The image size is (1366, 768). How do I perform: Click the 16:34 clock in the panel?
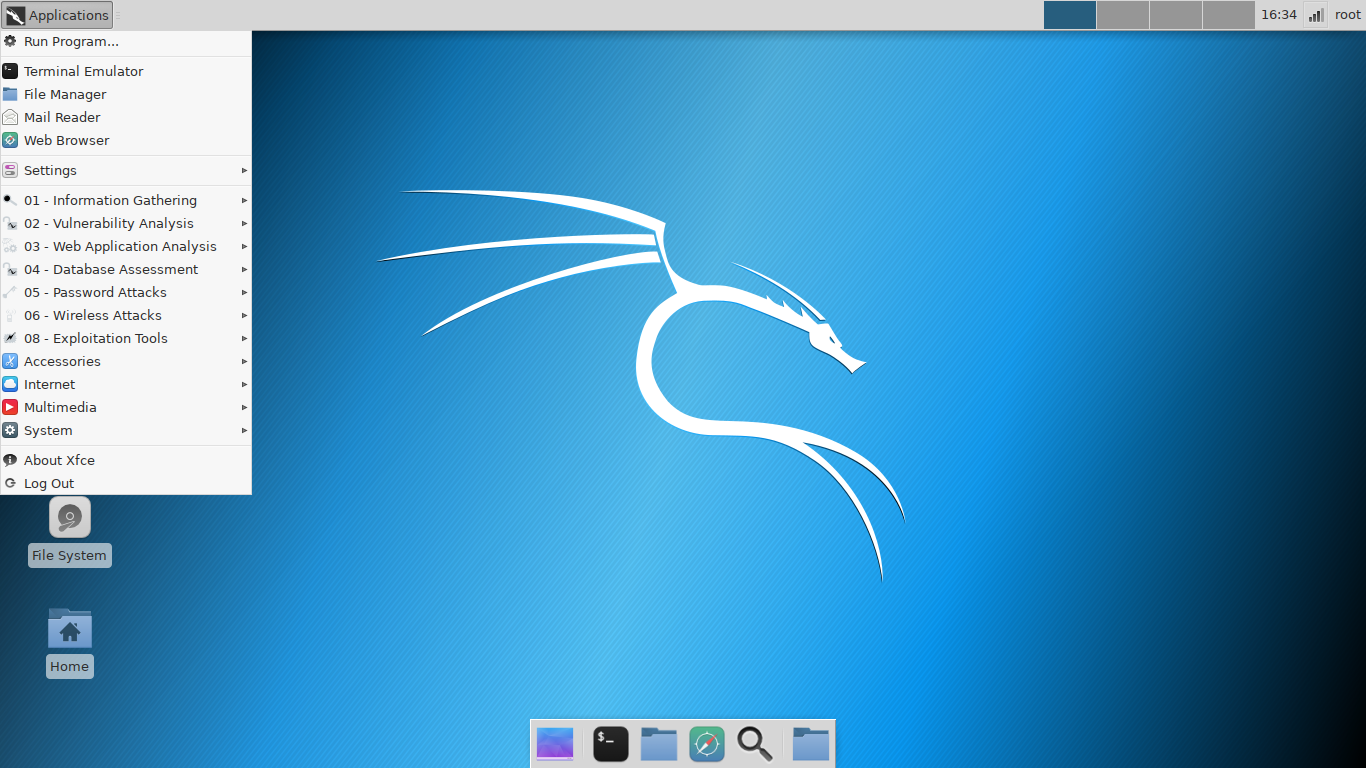point(1279,15)
